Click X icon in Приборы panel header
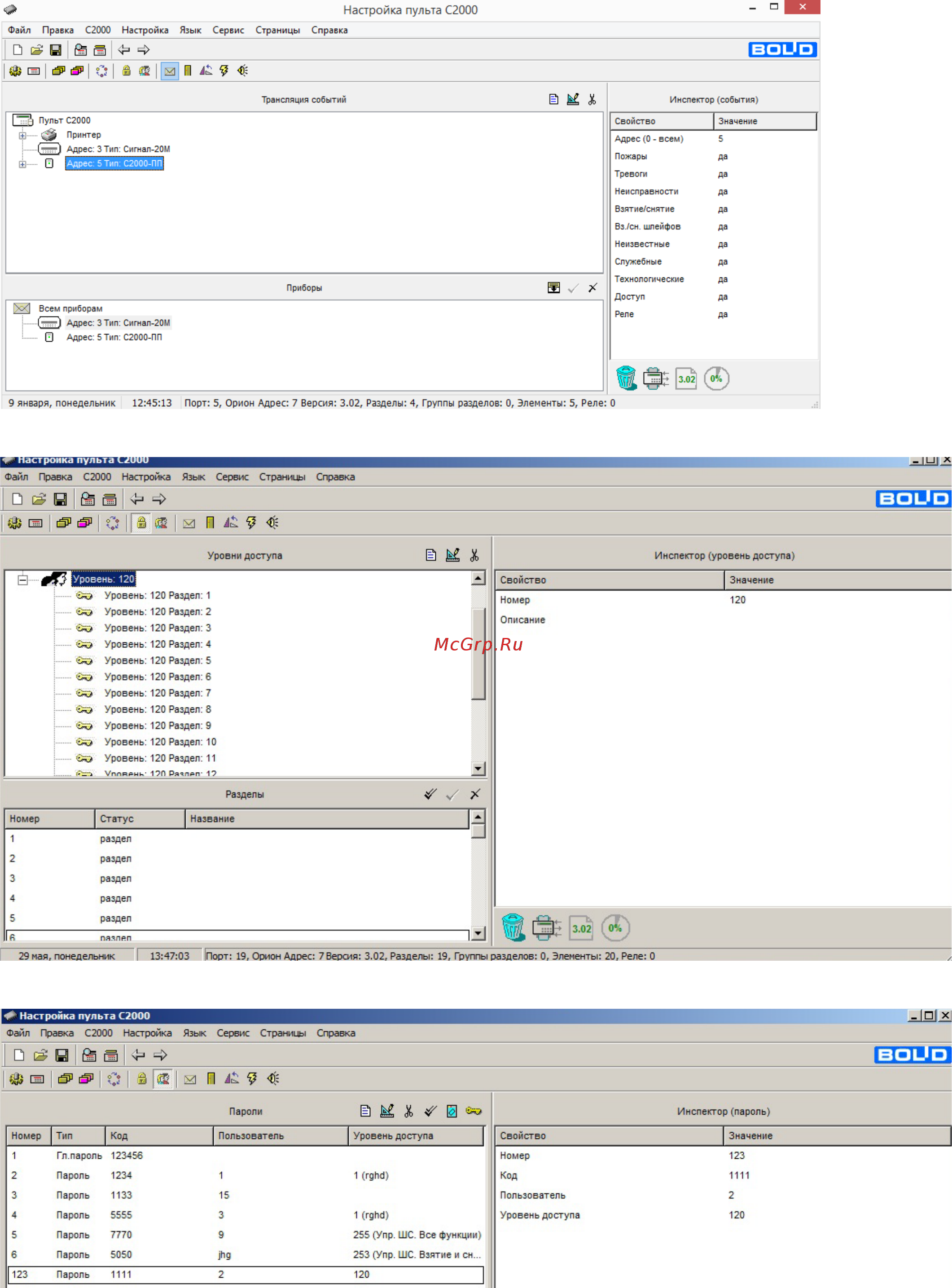Image resolution: width=952 pixels, height=1288 pixels. point(592,288)
